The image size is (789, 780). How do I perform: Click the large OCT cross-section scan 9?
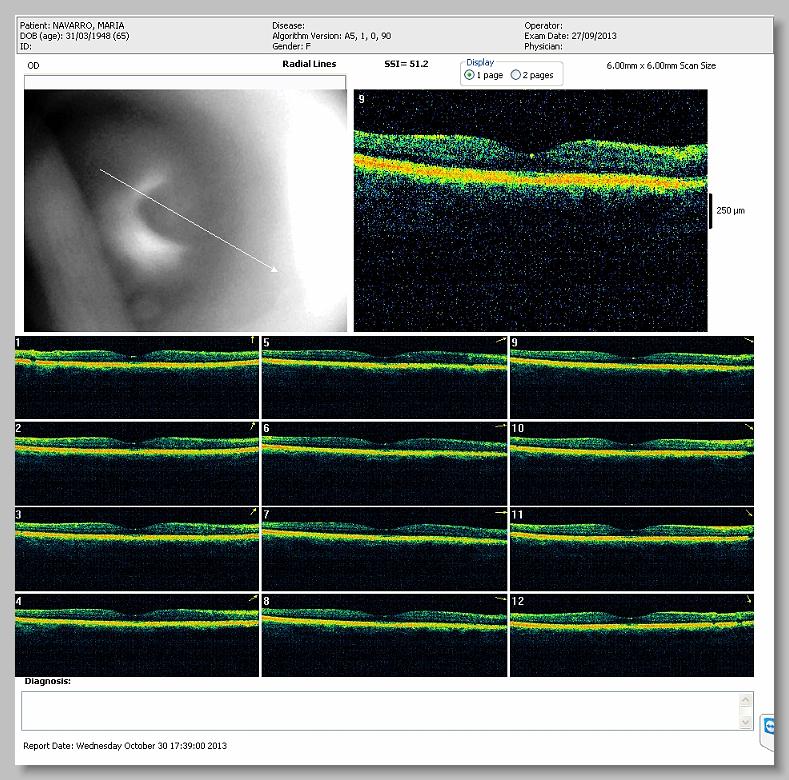click(x=530, y=210)
